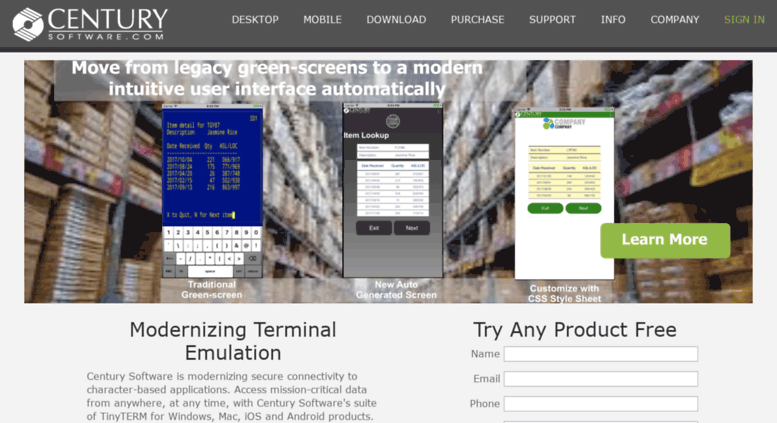Click the Century Software logo
The width and height of the screenshot is (777, 423).
(x=90, y=23)
